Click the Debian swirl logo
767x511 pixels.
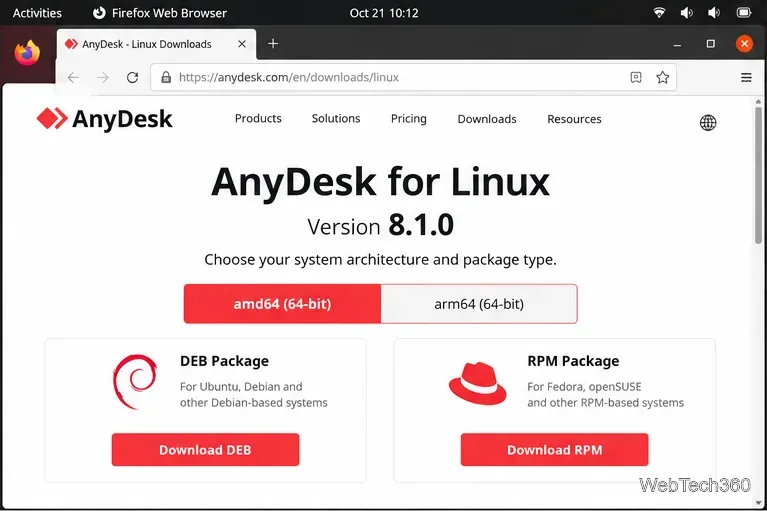click(135, 381)
